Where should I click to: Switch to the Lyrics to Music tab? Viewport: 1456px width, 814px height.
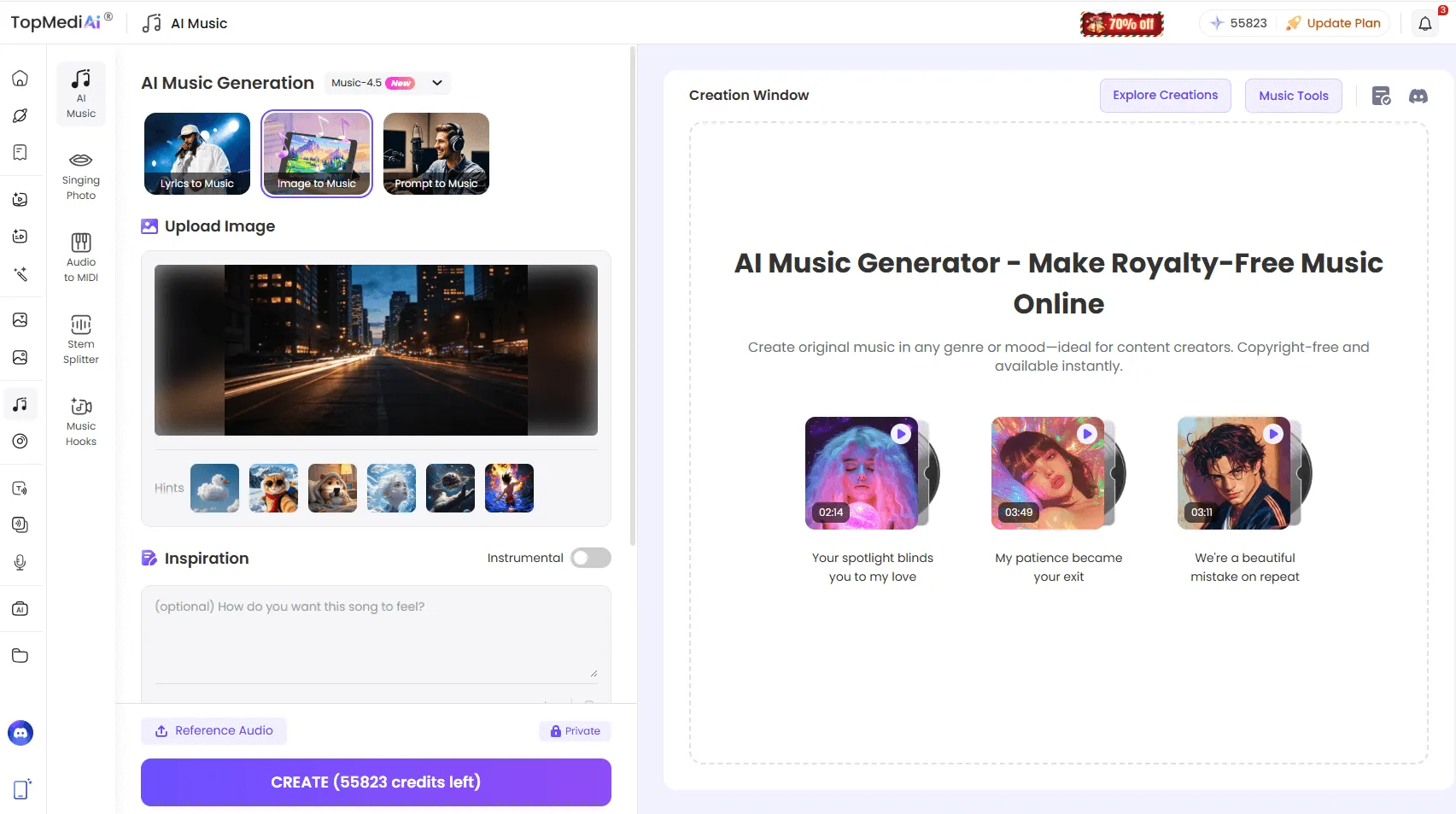tap(196, 154)
